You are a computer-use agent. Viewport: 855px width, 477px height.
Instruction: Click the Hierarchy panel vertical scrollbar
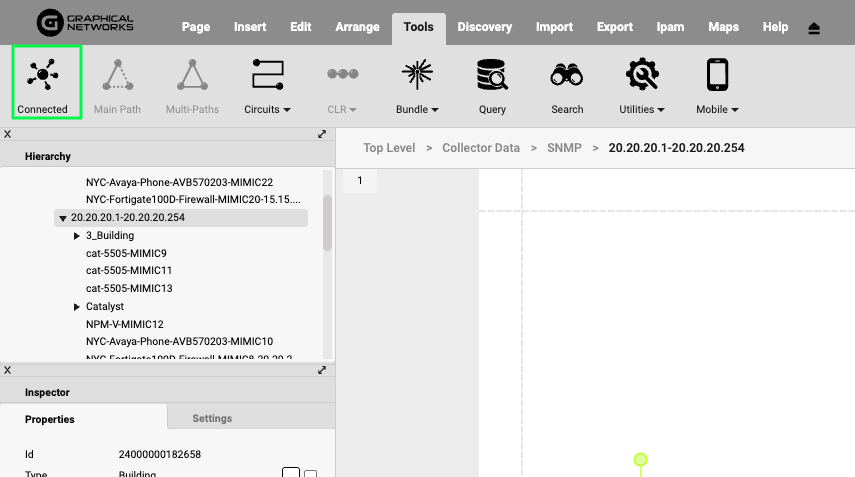327,210
